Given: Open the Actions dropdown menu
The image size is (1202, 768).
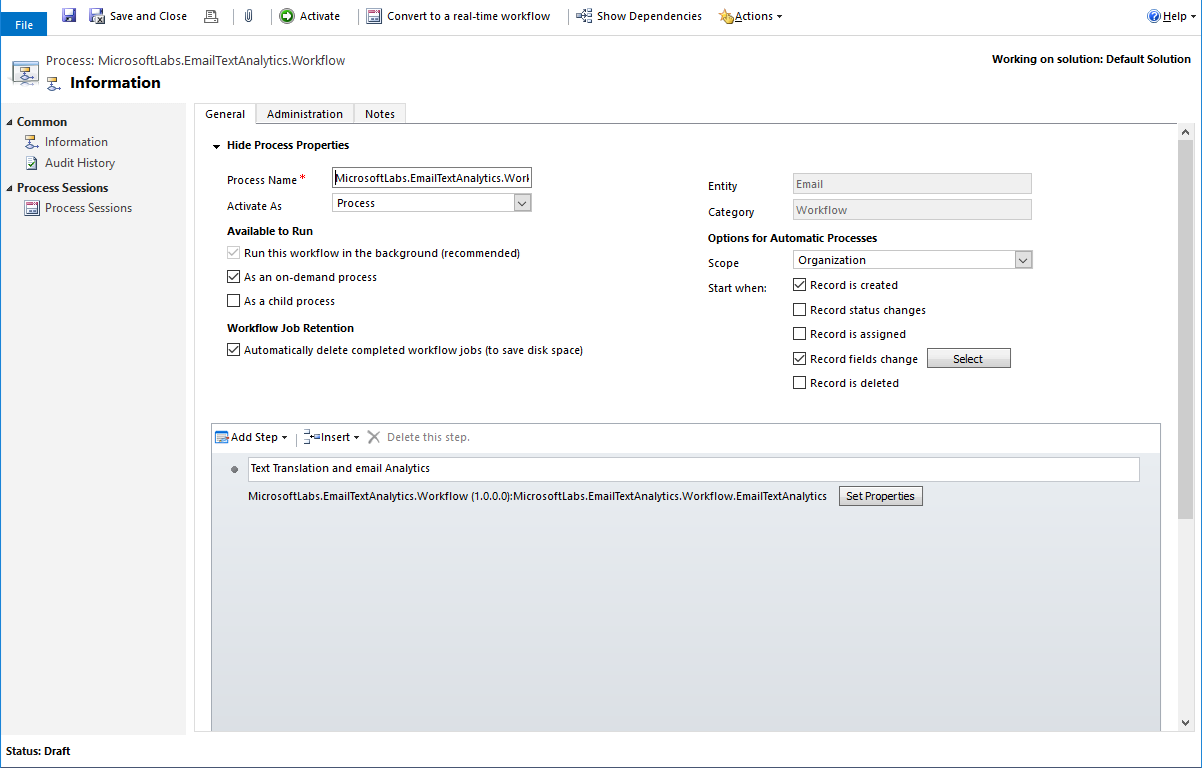Looking at the screenshot, I should click(x=757, y=16).
